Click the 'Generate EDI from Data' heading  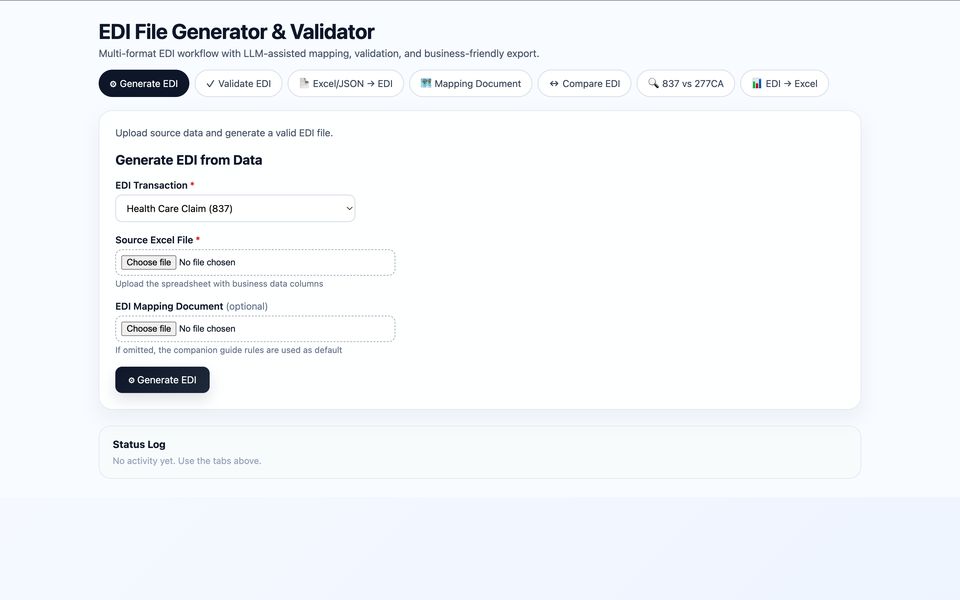click(x=189, y=160)
